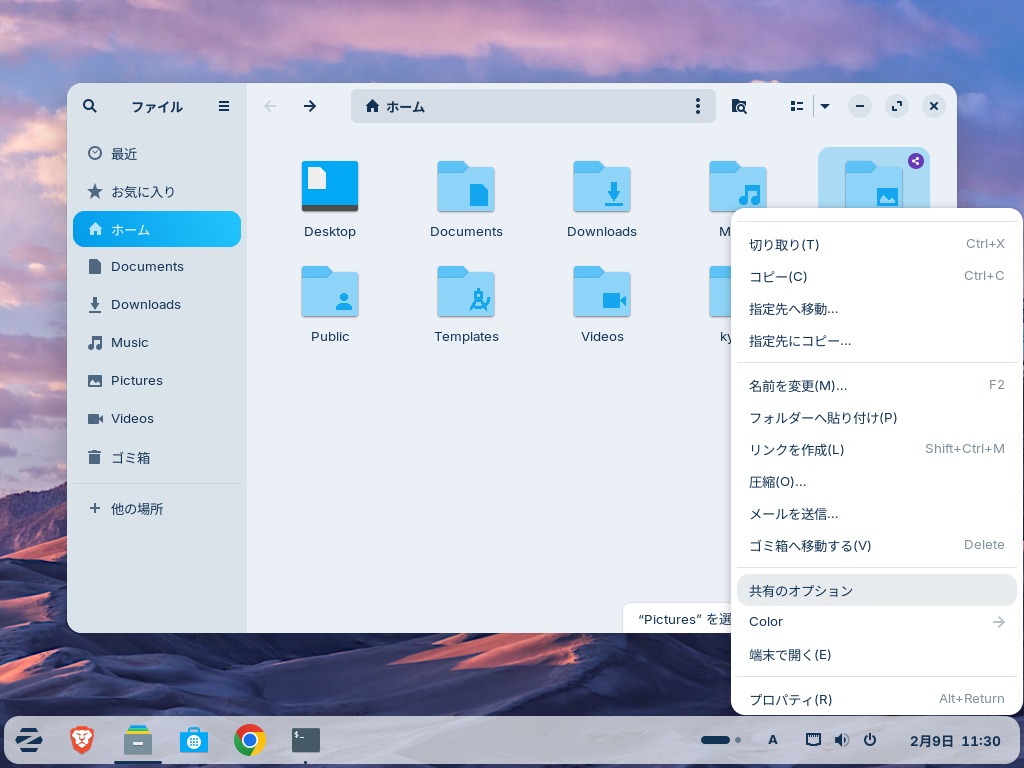Select the Videos folder icon
This screenshot has height=768, width=1024.
602,292
